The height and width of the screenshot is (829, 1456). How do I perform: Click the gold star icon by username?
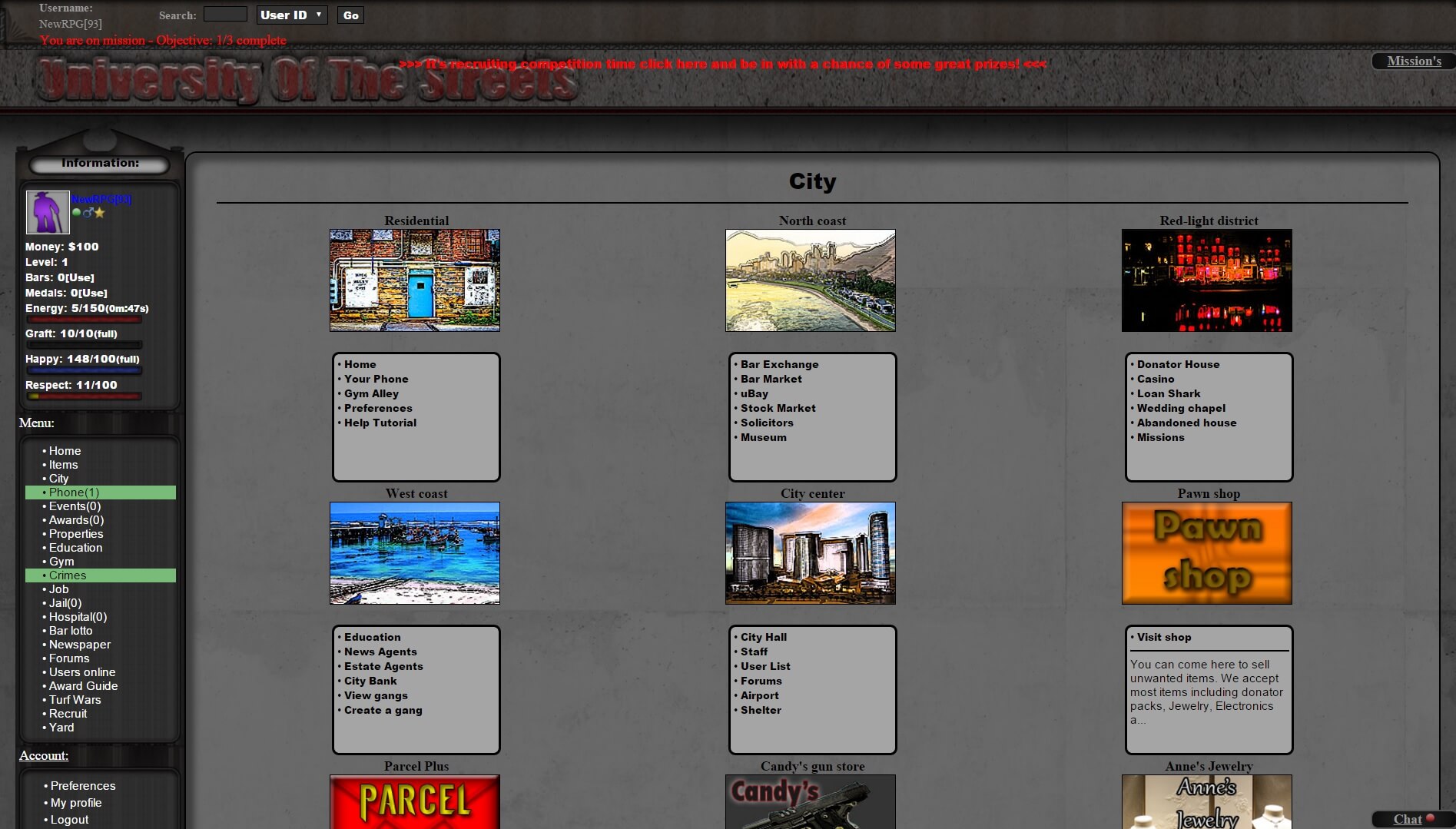pyautogui.click(x=100, y=213)
